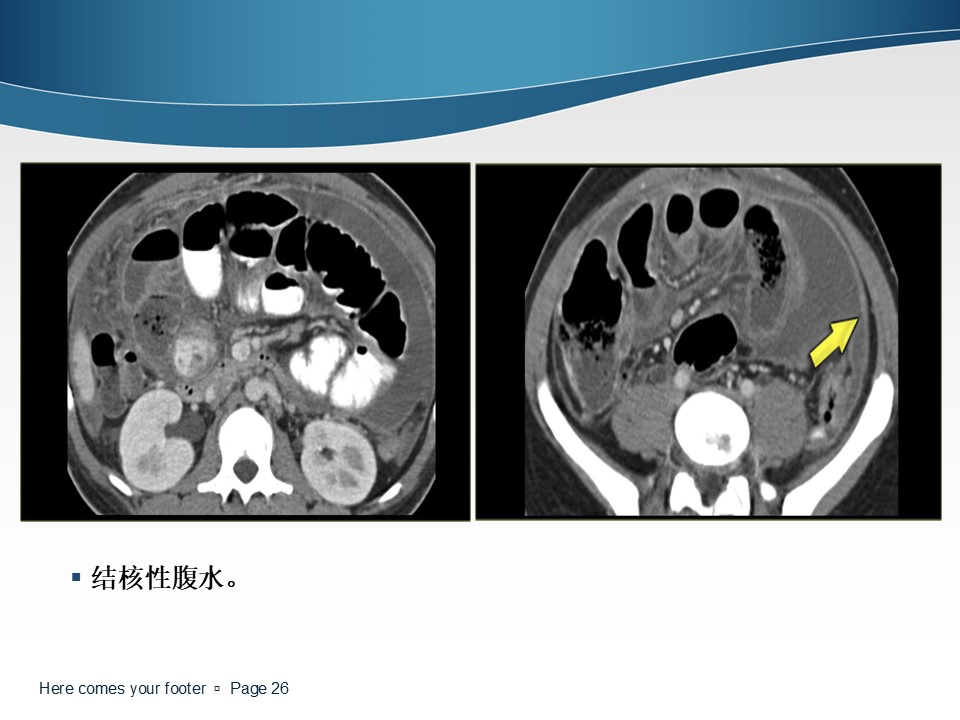Viewport: 960px width, 720px height.
Task: Click the small square separator in footer
Action: (x=217, y=689)
